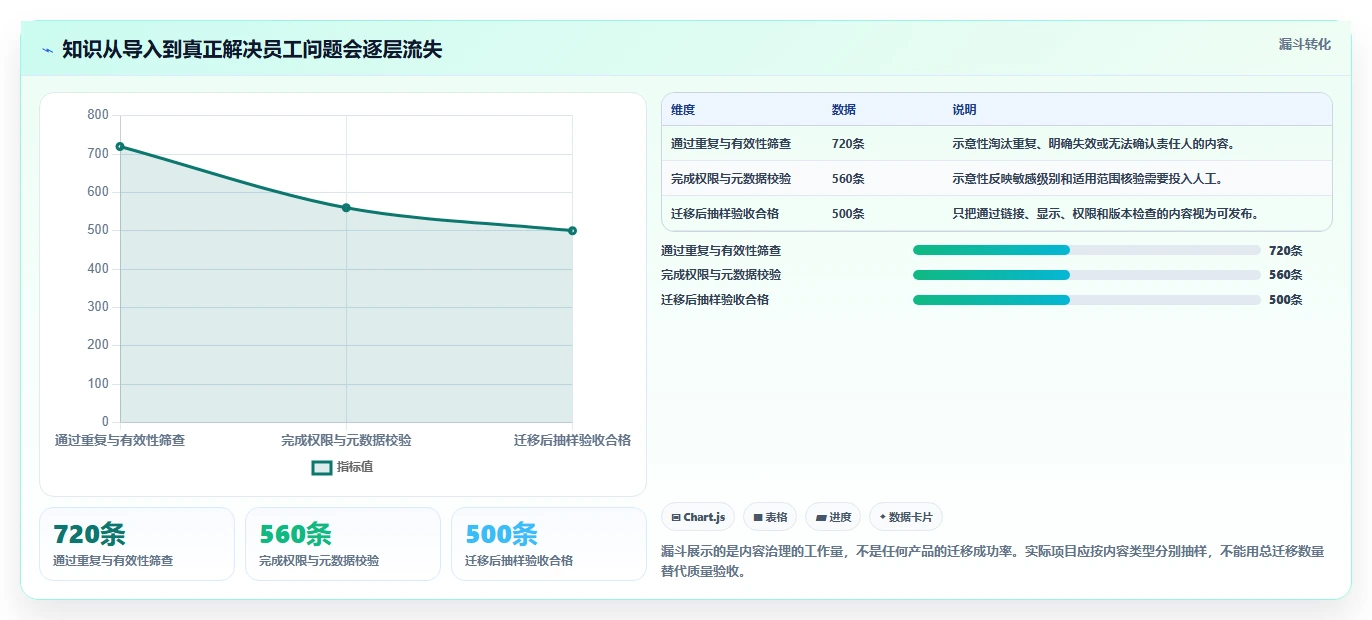Image resolution: width=1372 pixels, height=620 pixels.
Task: Click the 维度 table column header
Action: tap(683, 110)
